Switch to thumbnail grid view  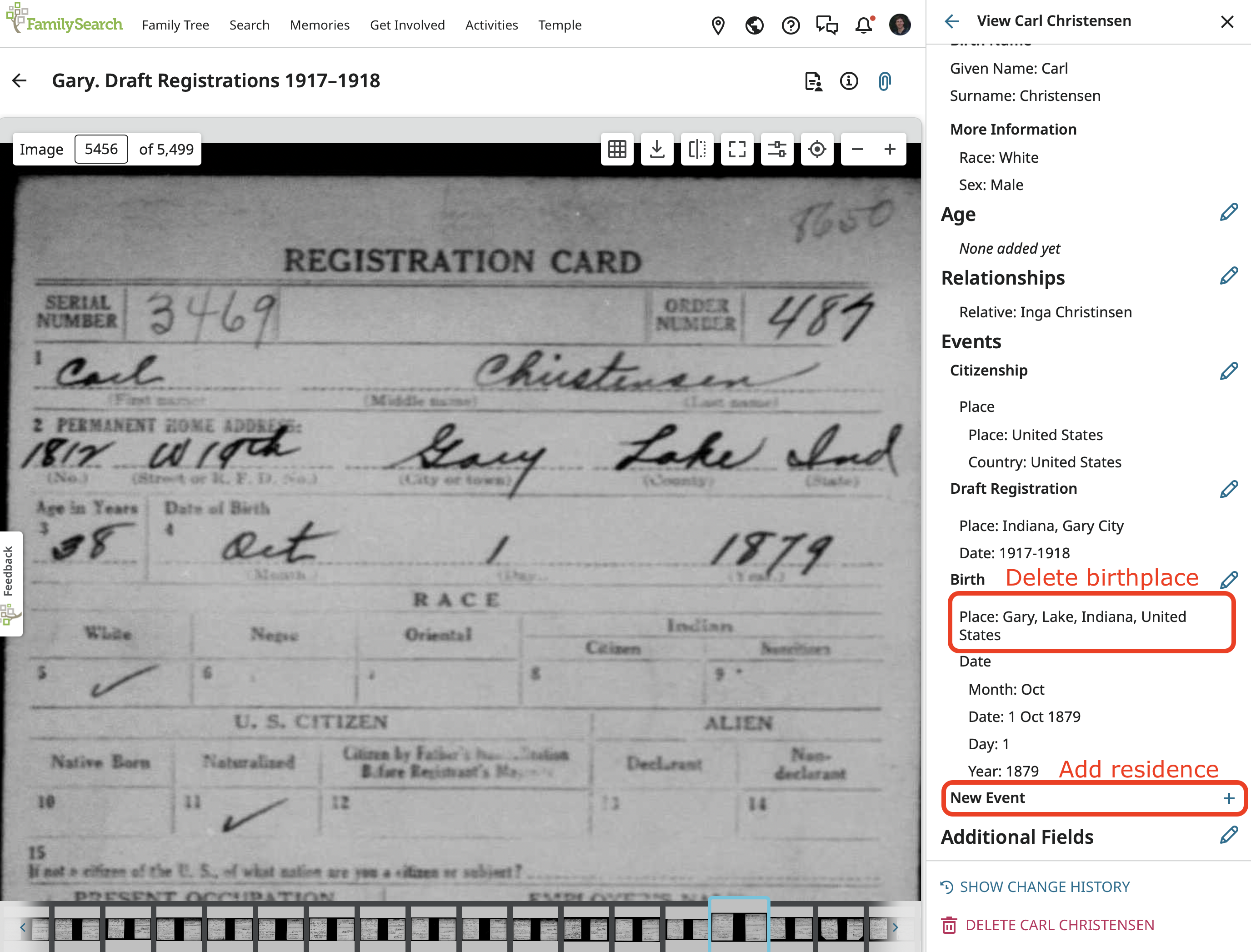pos(617,149)
